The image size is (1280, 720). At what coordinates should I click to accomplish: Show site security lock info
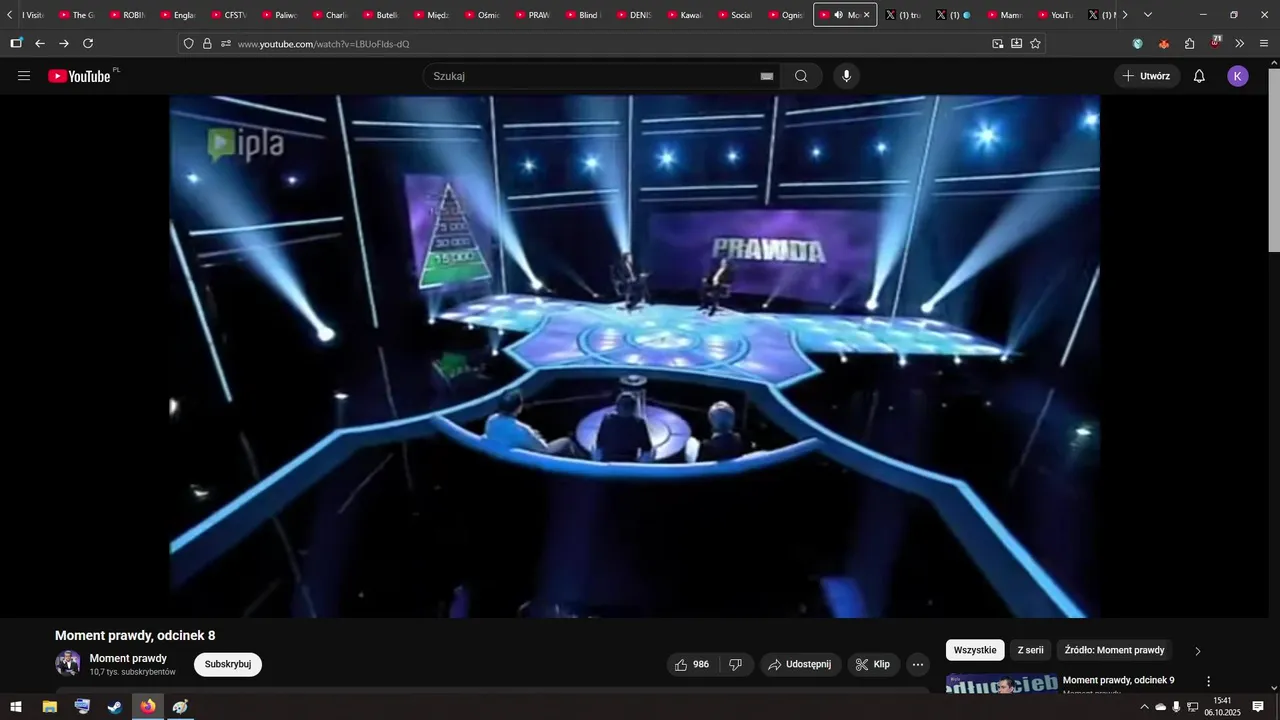(x=207, y=44)
